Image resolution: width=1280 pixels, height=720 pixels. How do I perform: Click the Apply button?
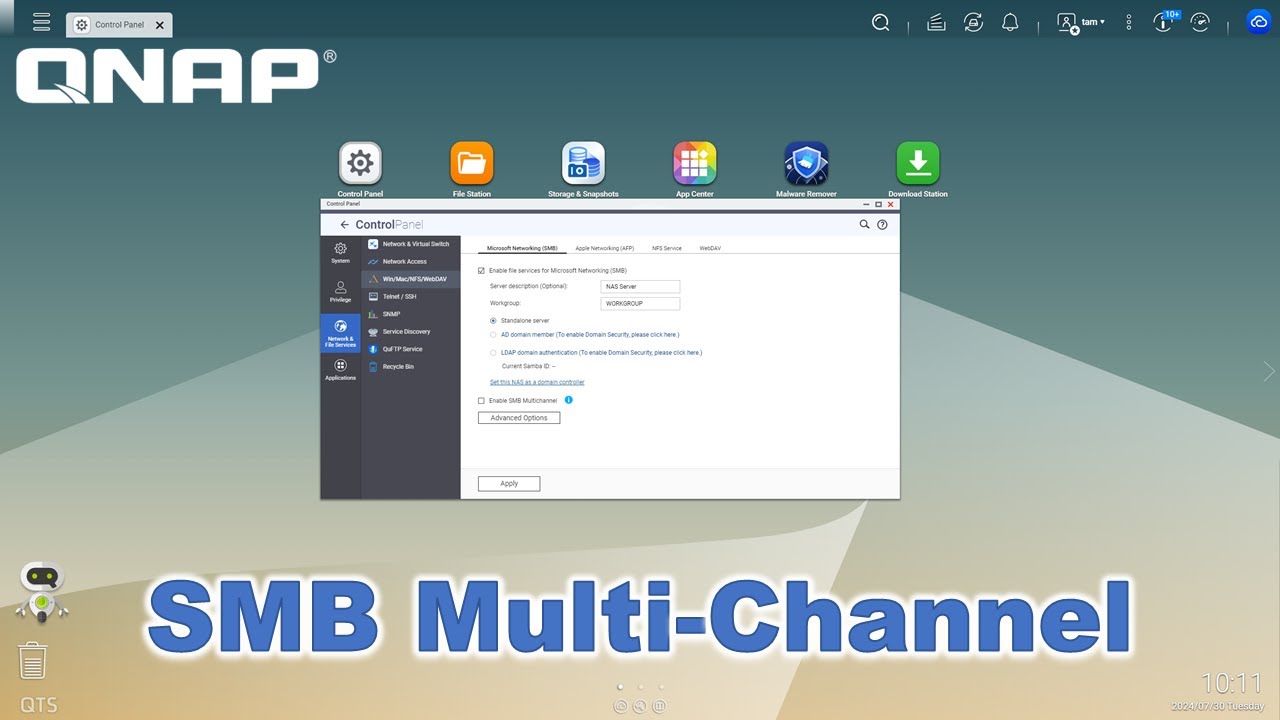click(x=509, y=484)
